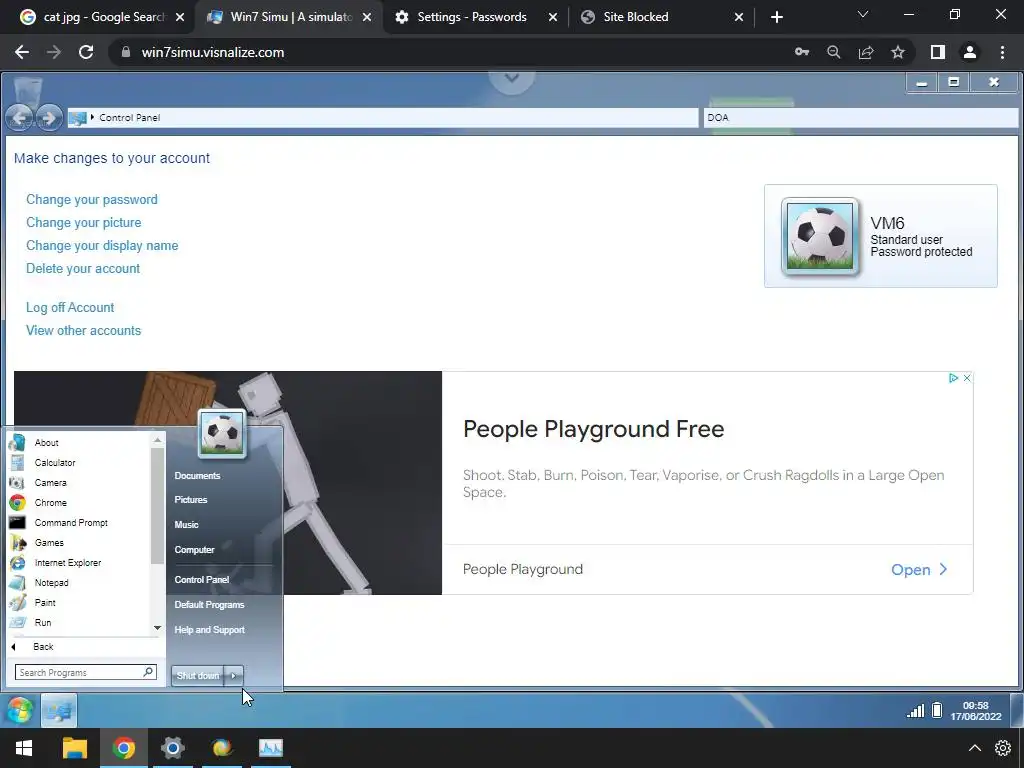Switch to Settings - Passwords tab
Screen dimensions: 1024x768
475,17
